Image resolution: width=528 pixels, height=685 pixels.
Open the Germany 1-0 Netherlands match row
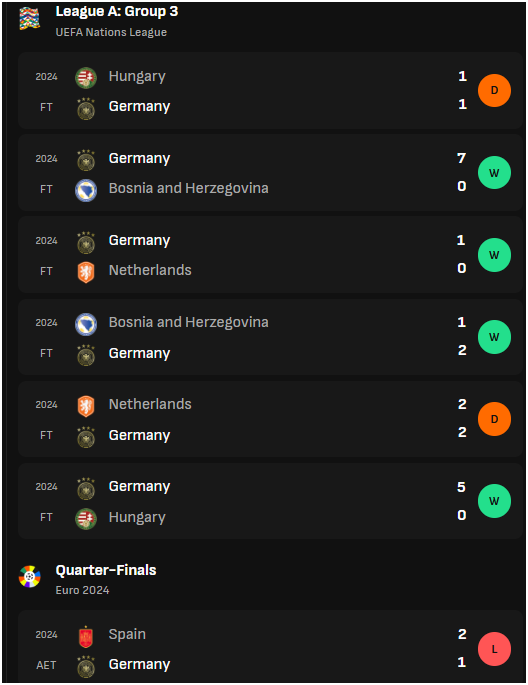[x=270, y=255]
